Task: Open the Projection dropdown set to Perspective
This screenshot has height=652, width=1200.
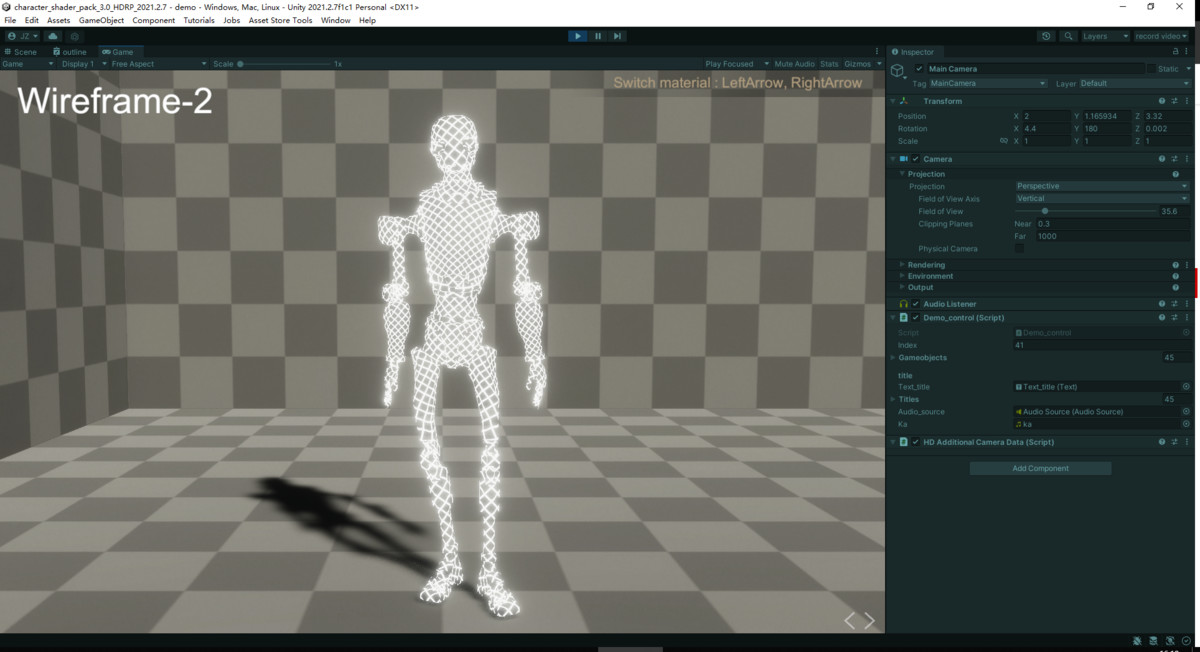Action: pyautogui.click(x=1100, y=185)
